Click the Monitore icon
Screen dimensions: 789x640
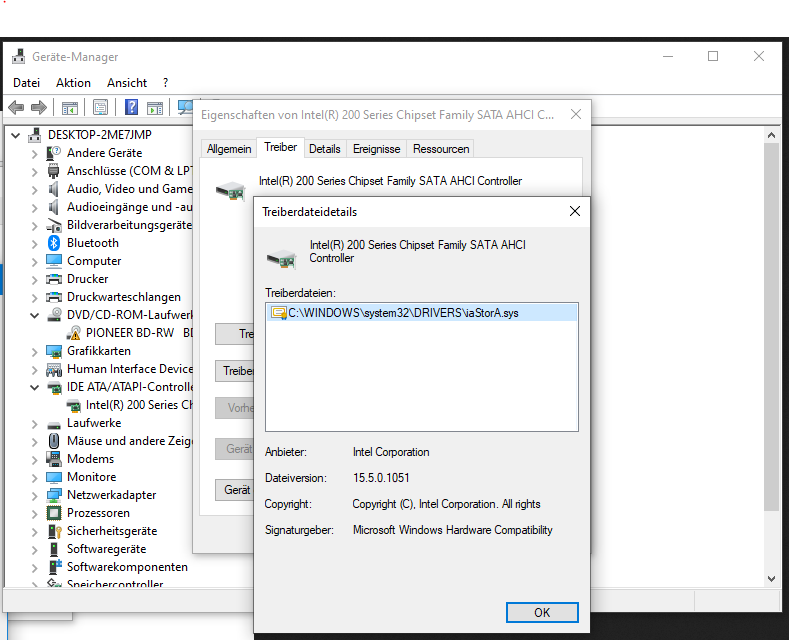[54, 476]
